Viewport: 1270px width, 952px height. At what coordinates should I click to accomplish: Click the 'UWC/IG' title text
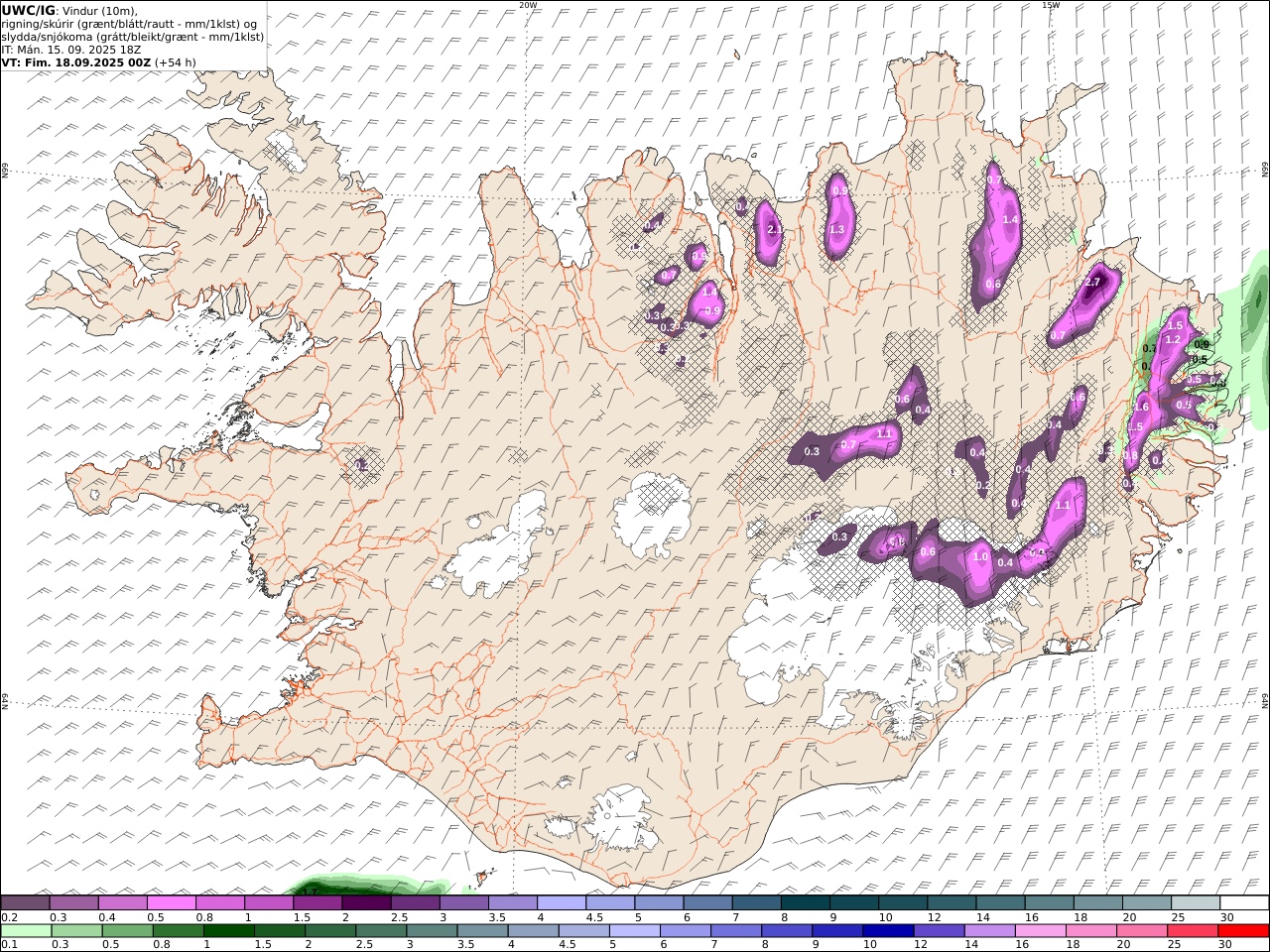29,10
